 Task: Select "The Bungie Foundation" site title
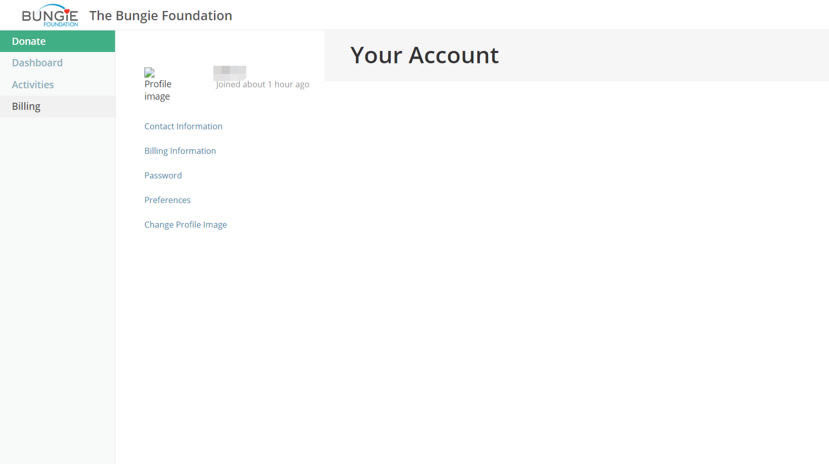click(160, 16)
